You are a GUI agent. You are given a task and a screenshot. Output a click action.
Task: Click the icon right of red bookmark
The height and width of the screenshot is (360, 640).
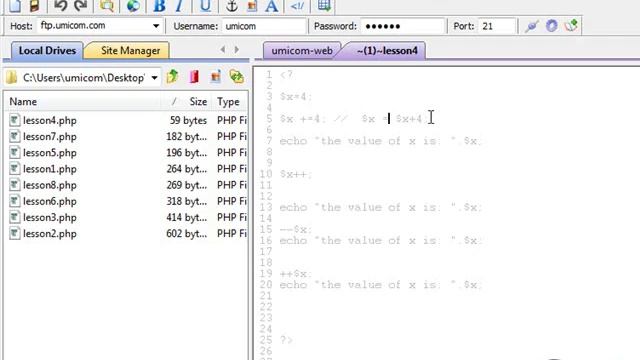coord(216,76)
